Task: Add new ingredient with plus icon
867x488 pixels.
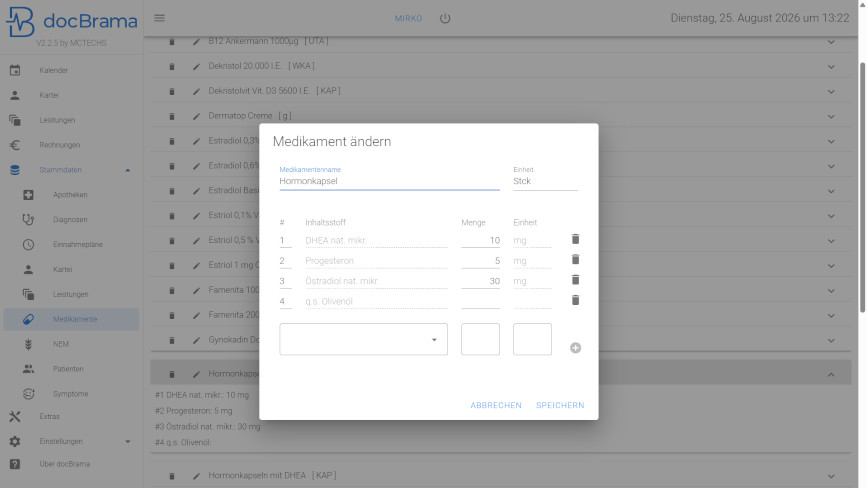Action: pyautogui.click(x=575, y=348)
